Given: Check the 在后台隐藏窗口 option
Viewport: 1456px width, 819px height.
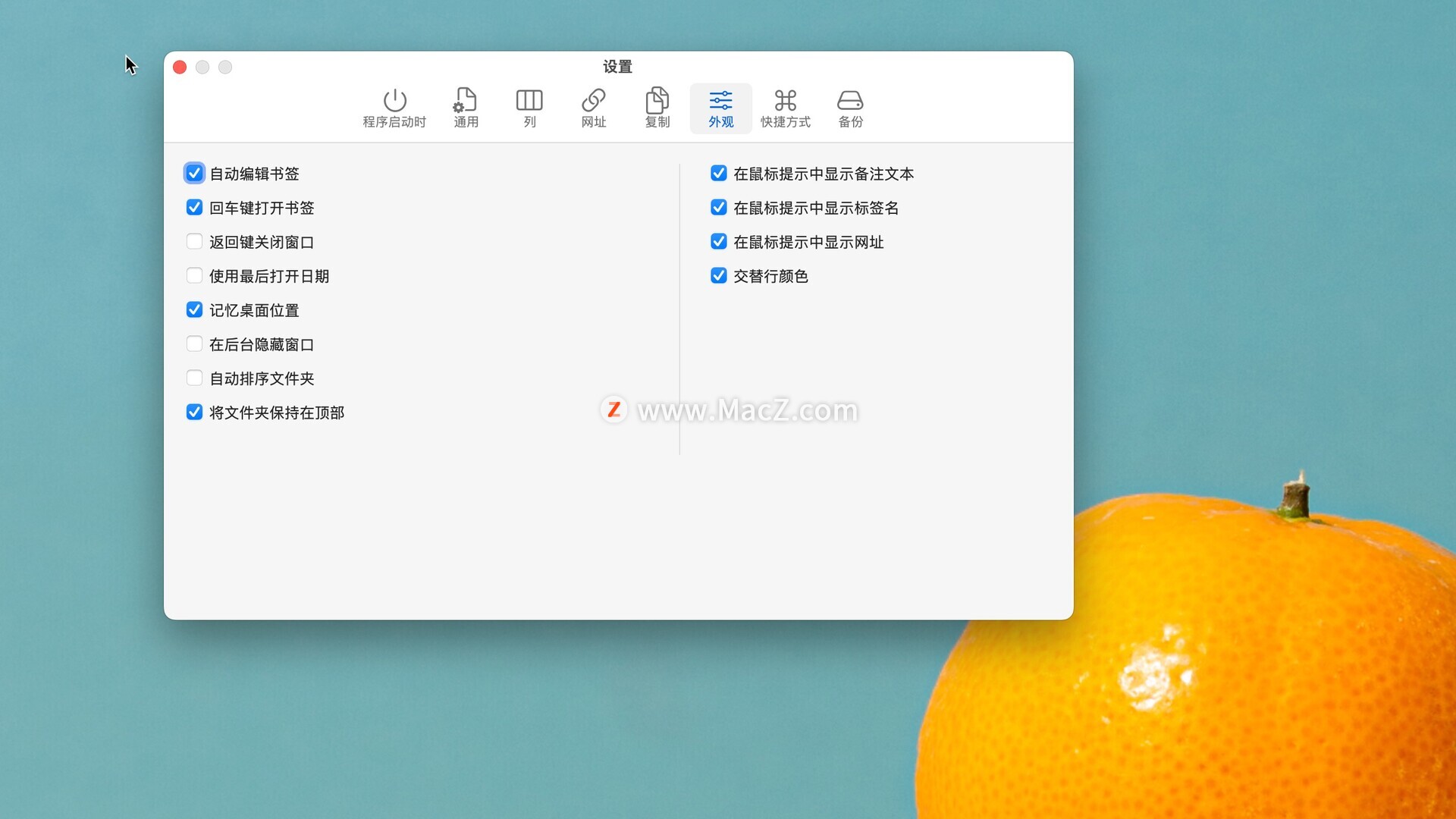Looking at the screenshot, I should coord(194,344).
